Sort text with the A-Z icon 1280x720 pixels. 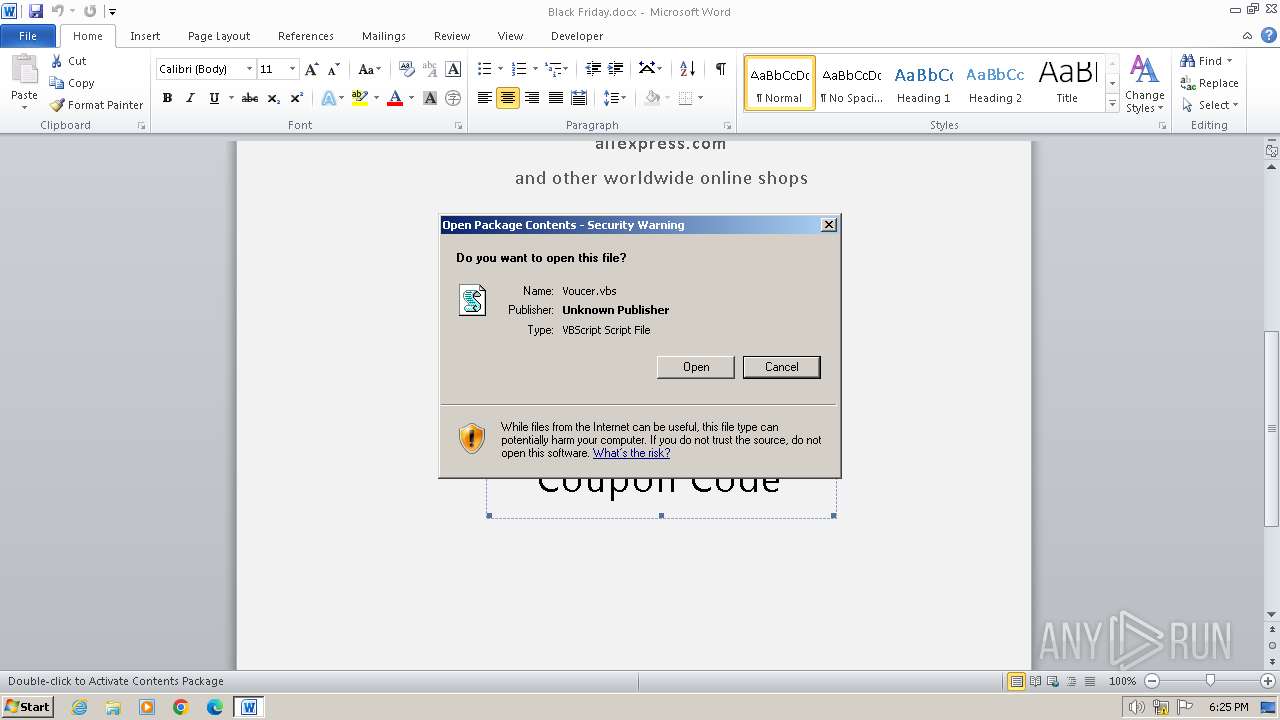click(687, 69)
